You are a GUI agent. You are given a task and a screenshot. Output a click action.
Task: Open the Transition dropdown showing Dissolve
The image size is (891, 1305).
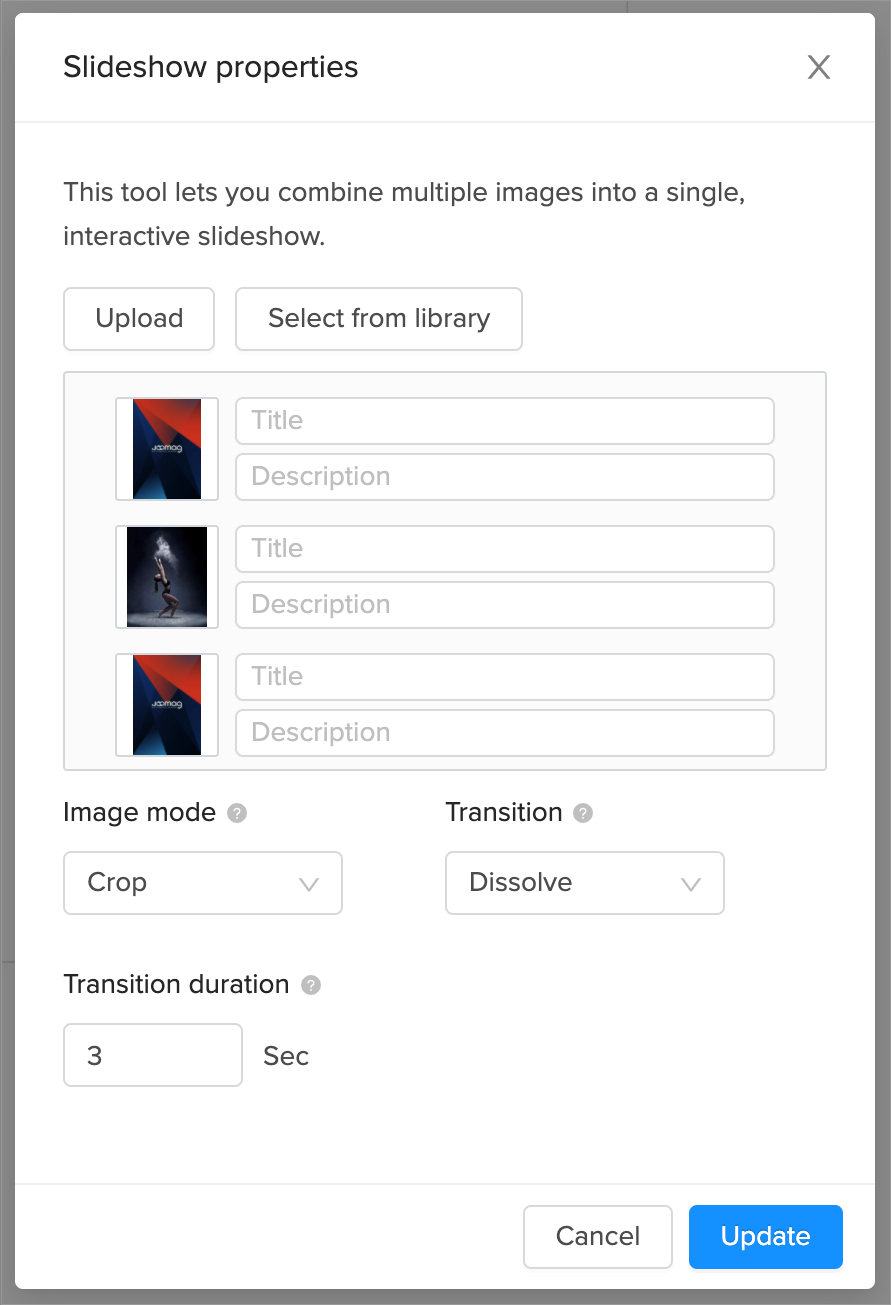click(x=584, y=883)
